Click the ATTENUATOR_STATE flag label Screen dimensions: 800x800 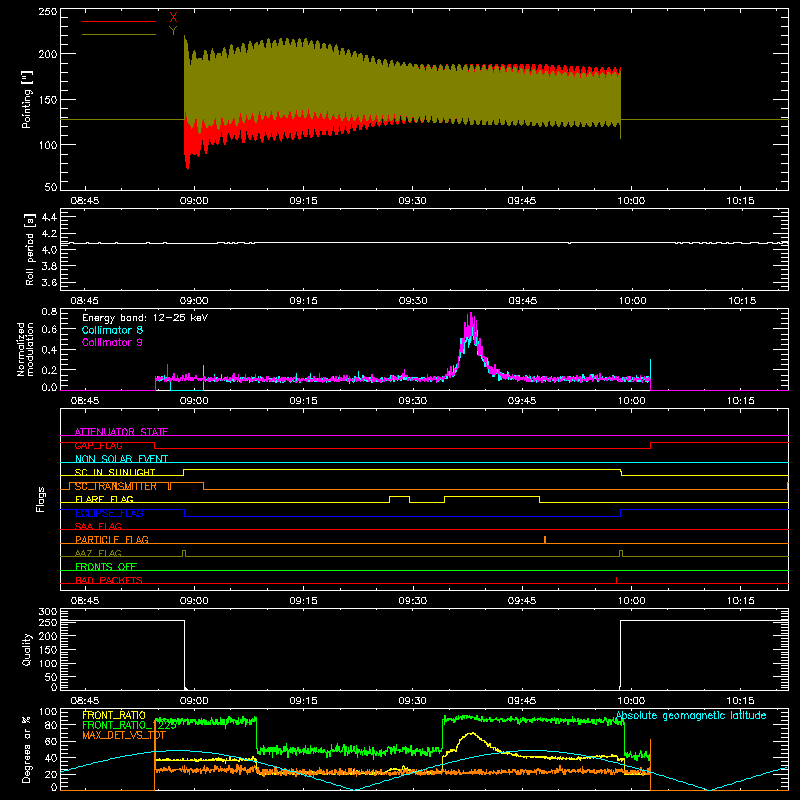121,432
